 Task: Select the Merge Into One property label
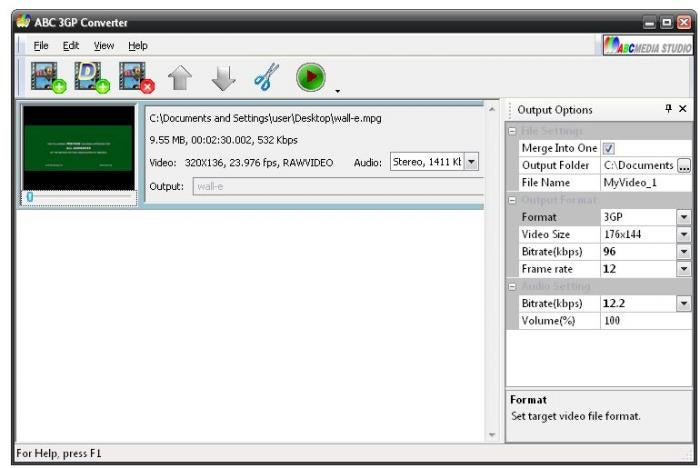pyautogui.click(x=559, y=148)
